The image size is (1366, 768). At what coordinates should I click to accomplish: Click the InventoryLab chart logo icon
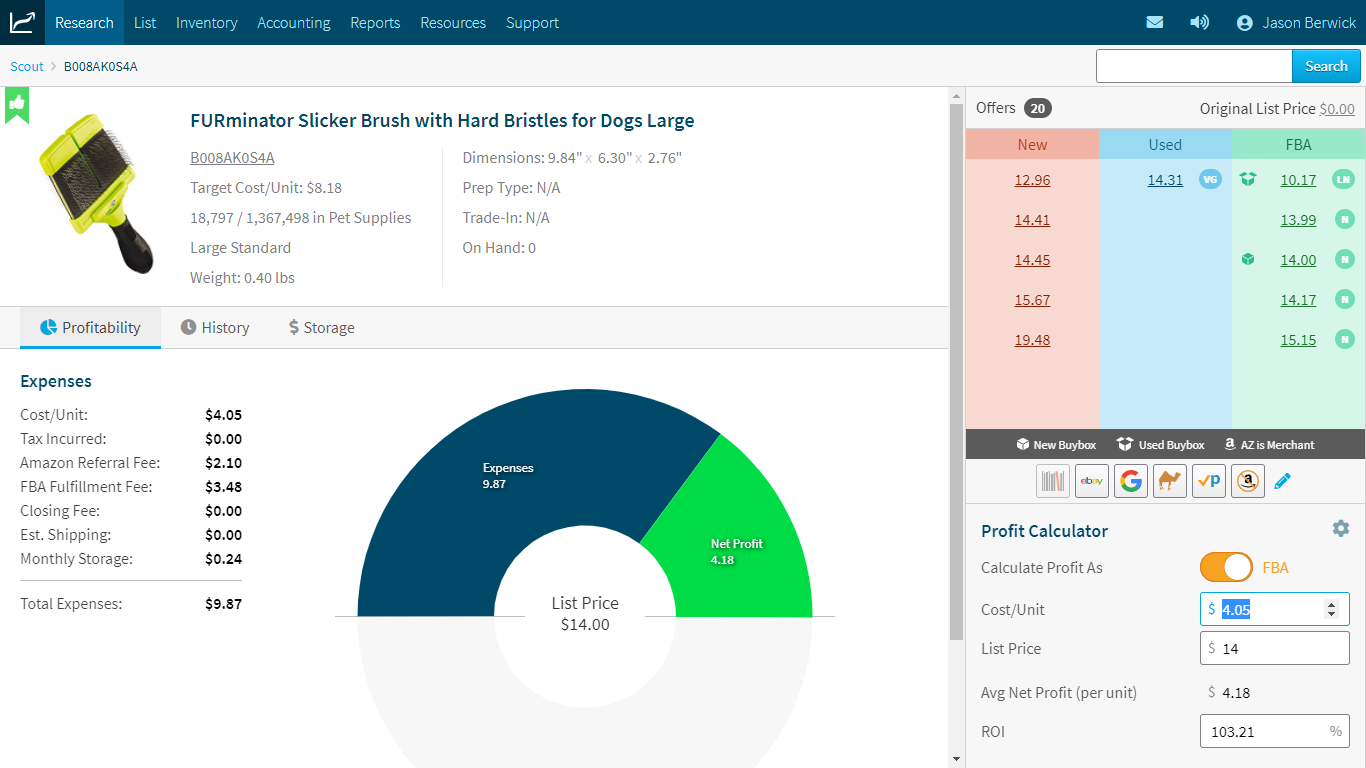(22, 22)
